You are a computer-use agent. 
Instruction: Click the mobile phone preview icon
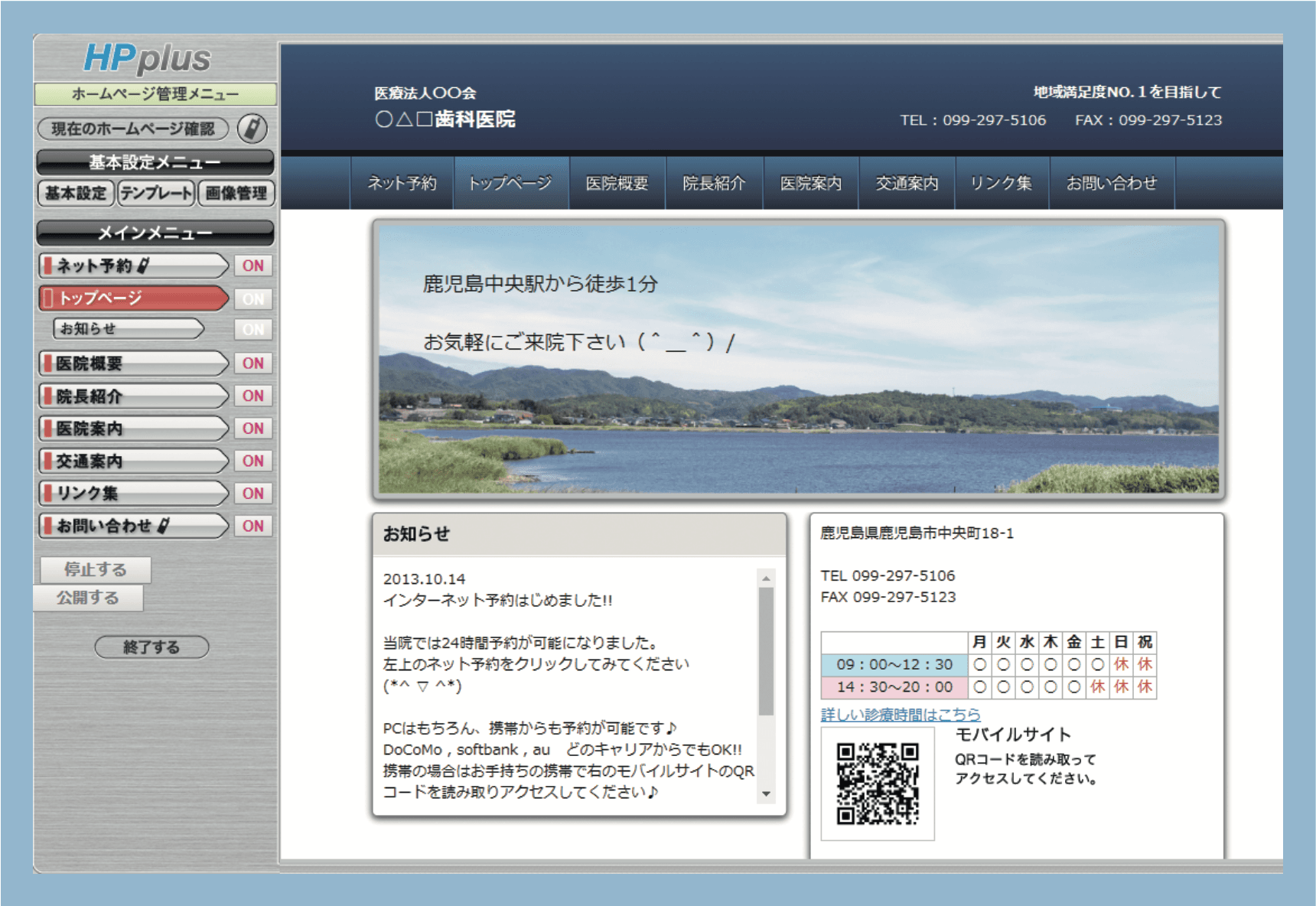tap(252, 129)
